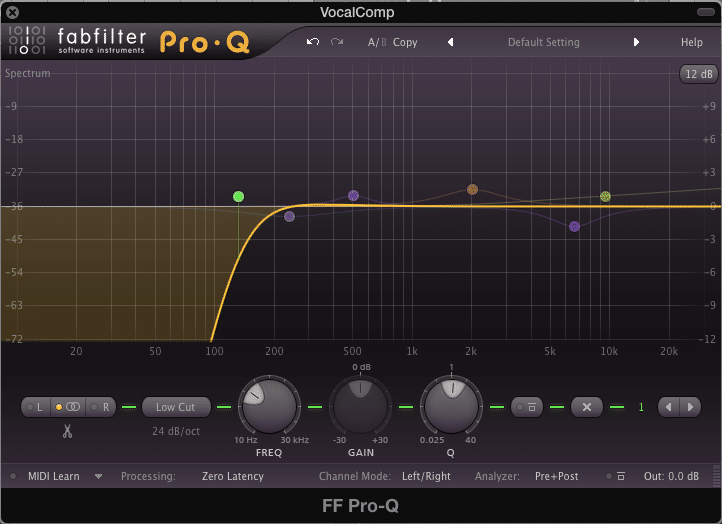Set band channel to Right (R)

[100, 407]
